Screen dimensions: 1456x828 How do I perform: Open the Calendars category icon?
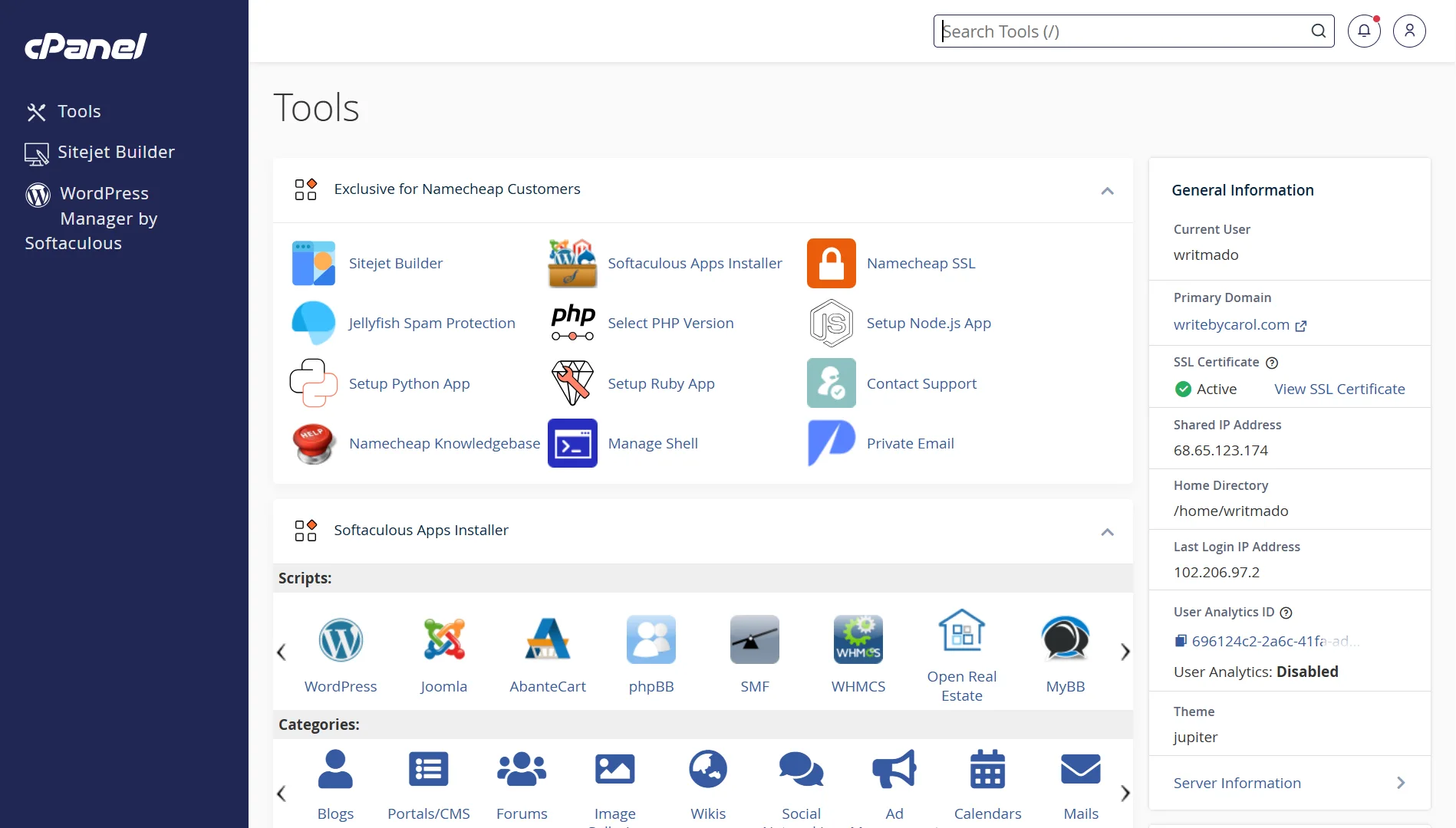click(988, 769)
